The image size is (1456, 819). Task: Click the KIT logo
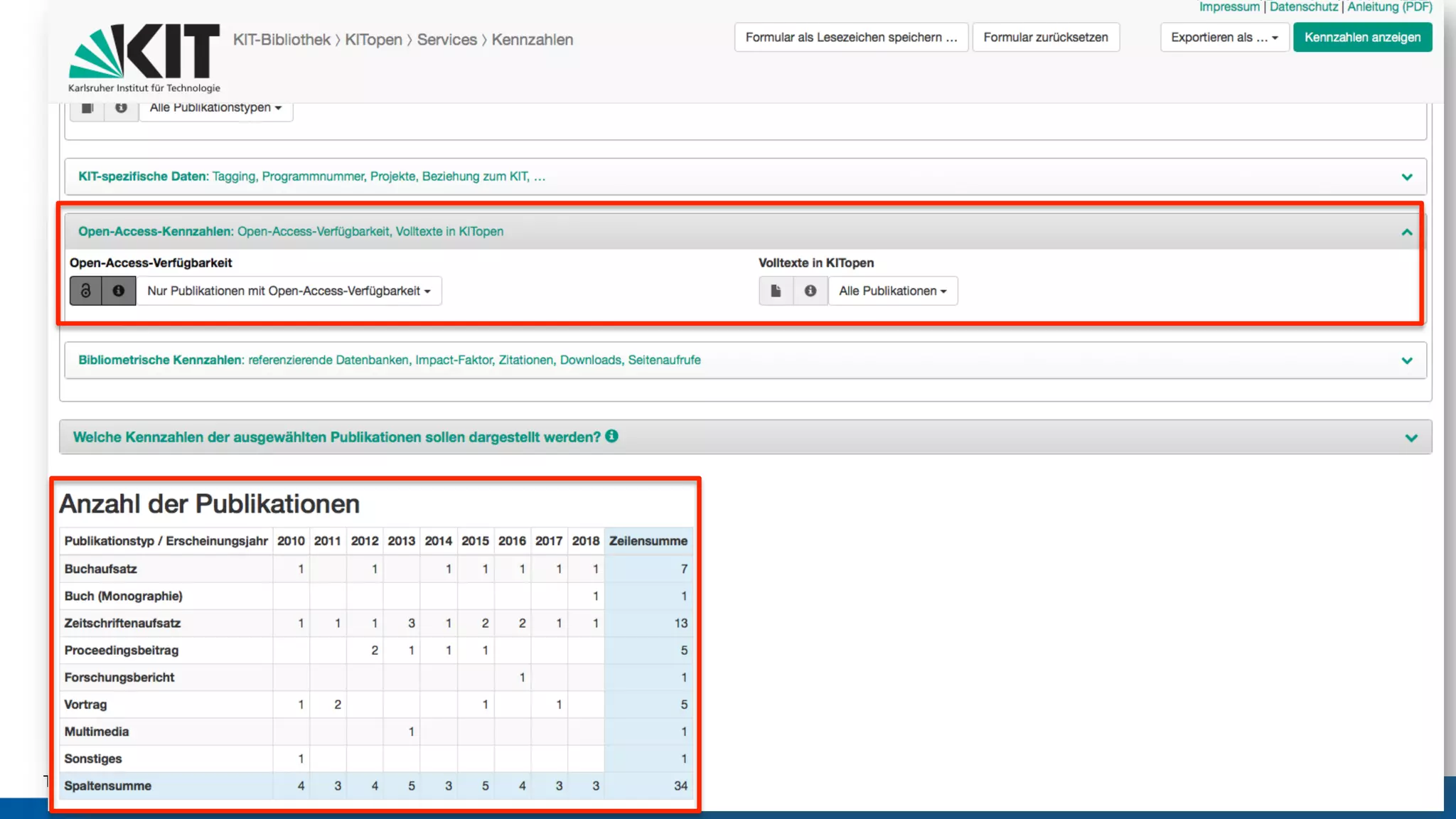[x=144, y=57]
